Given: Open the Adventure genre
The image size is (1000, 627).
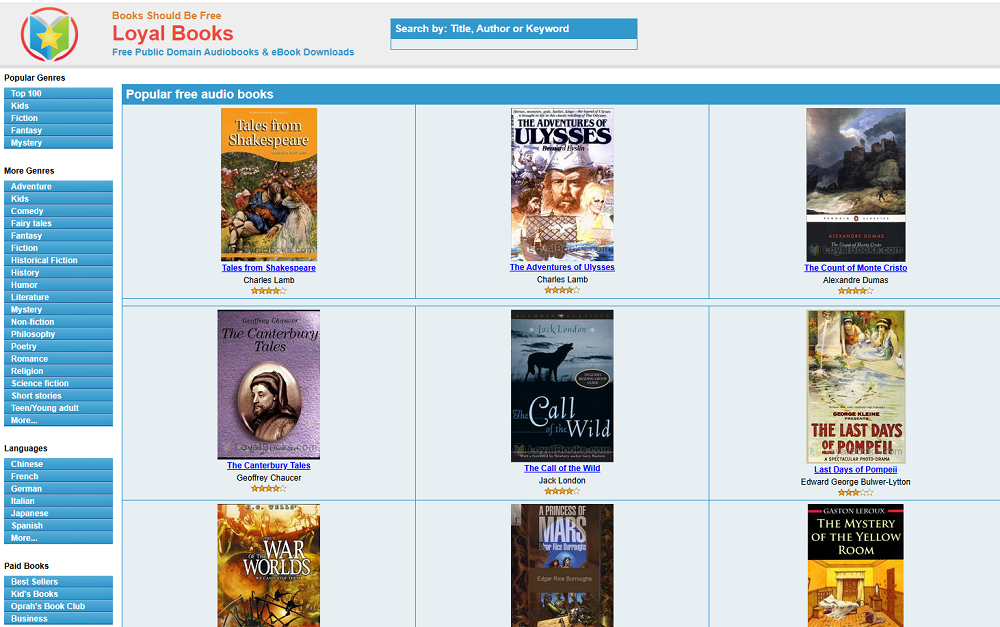Looking at the screenshot, I should [x=58, y=186].
